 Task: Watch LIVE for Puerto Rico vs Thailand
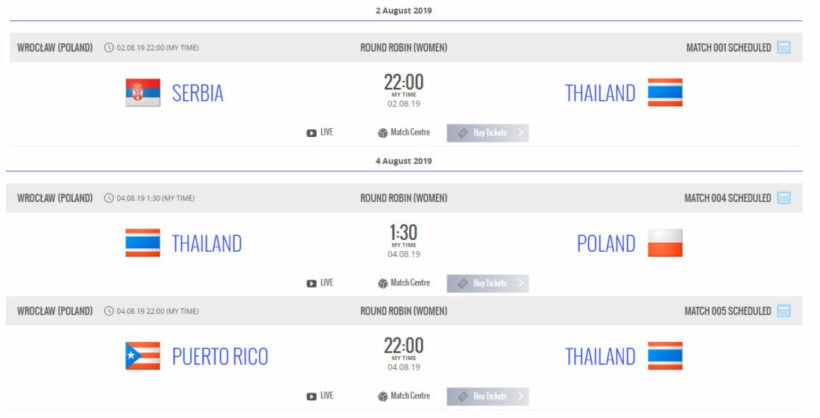[320, 396]
